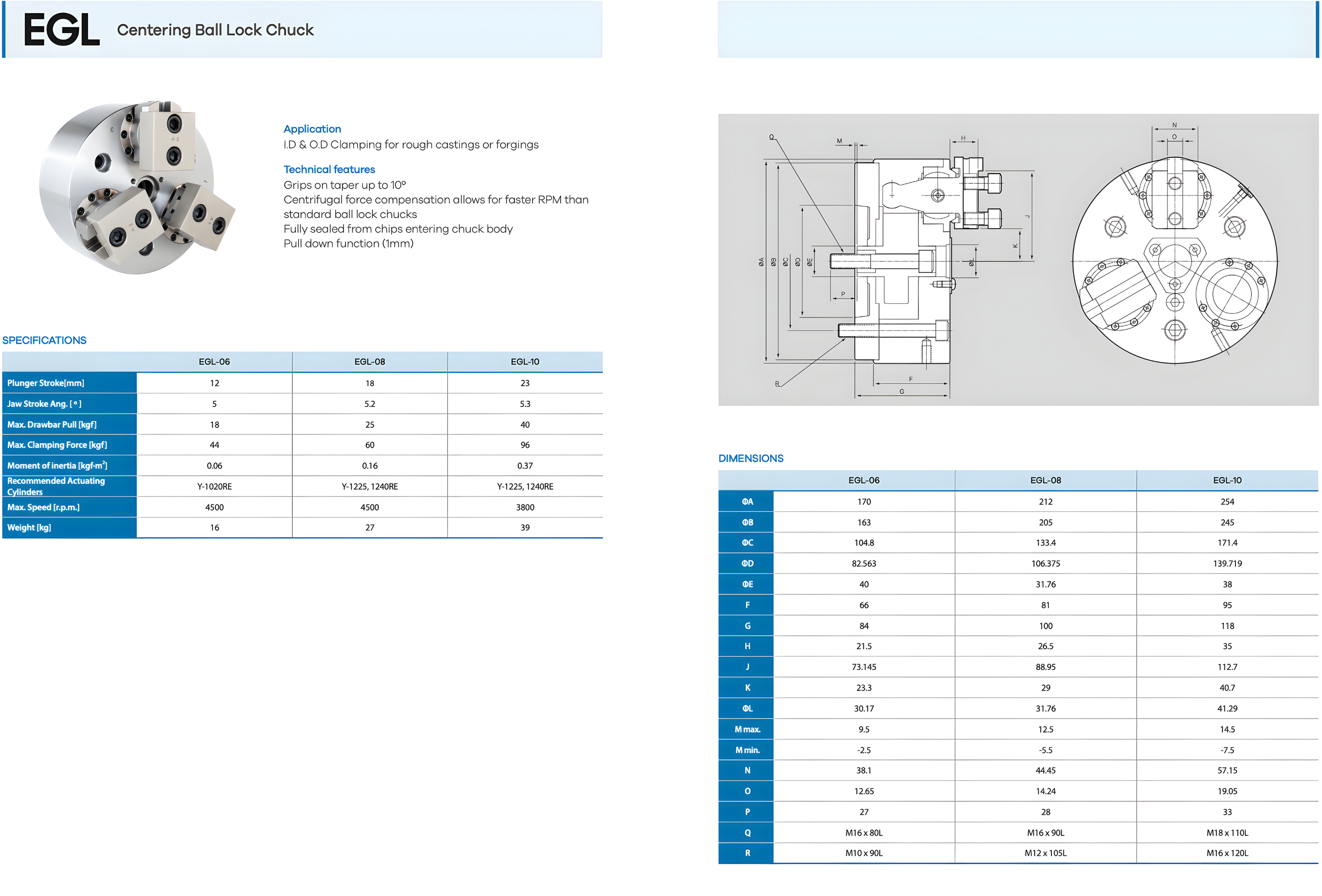Click the Application heading
1322x896 pixels.
click(312, 129)
